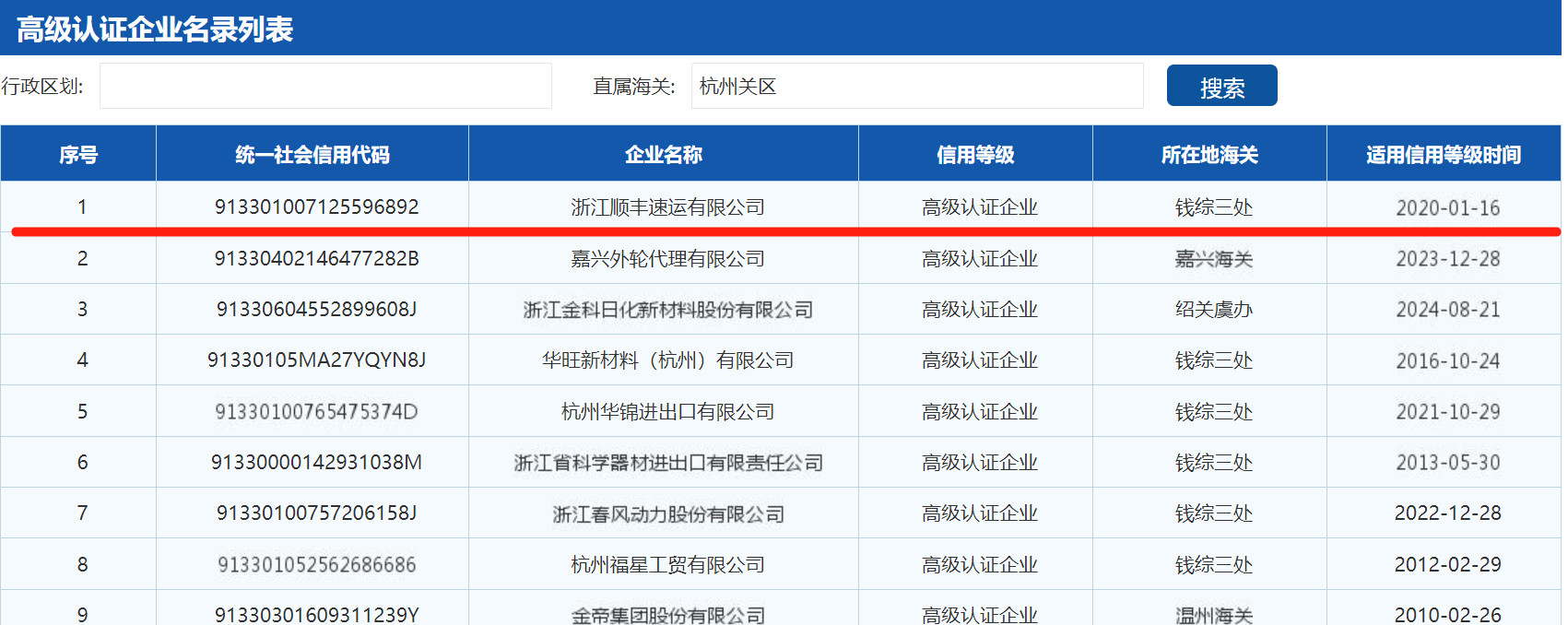Click 浙江省科学器材进出口有限责任公司 entry
The width and height of the screenshot is (1568, 625).
tap(667, 463)
